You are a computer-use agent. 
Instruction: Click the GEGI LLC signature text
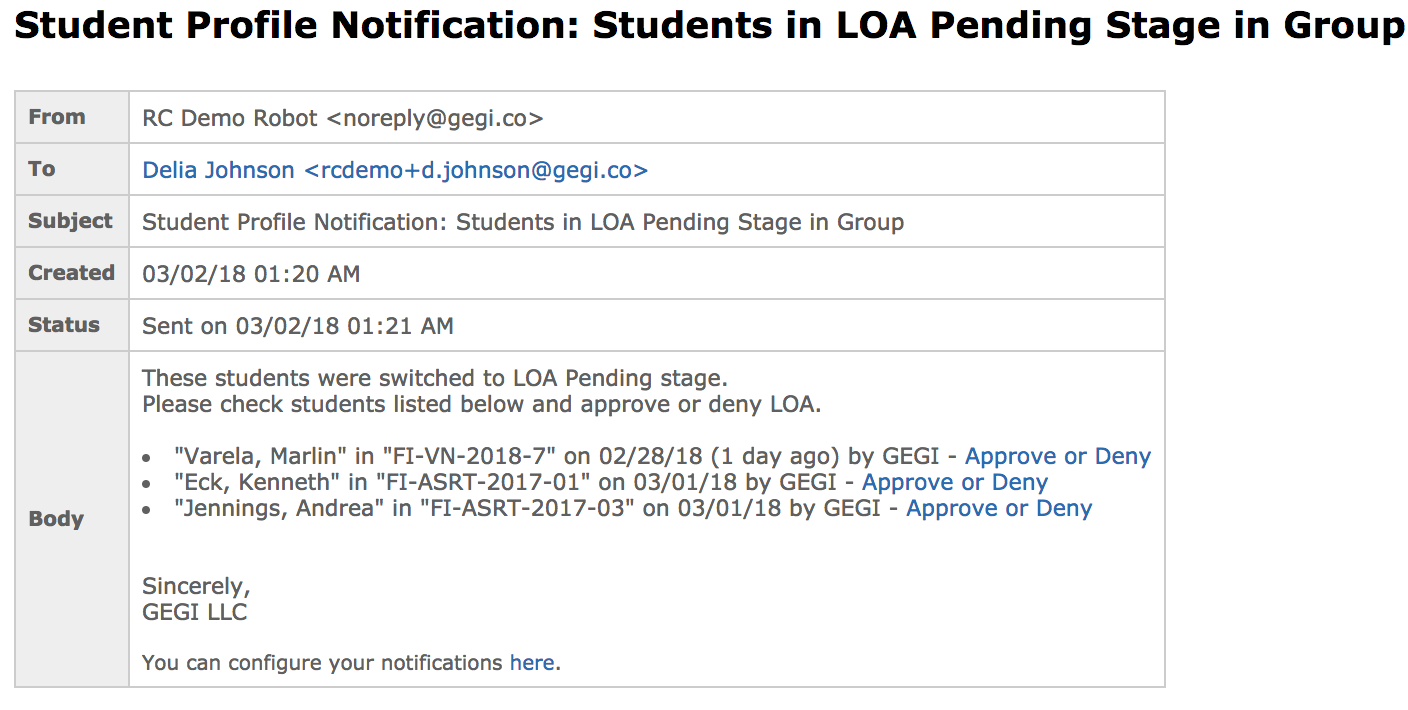[194, 612]
